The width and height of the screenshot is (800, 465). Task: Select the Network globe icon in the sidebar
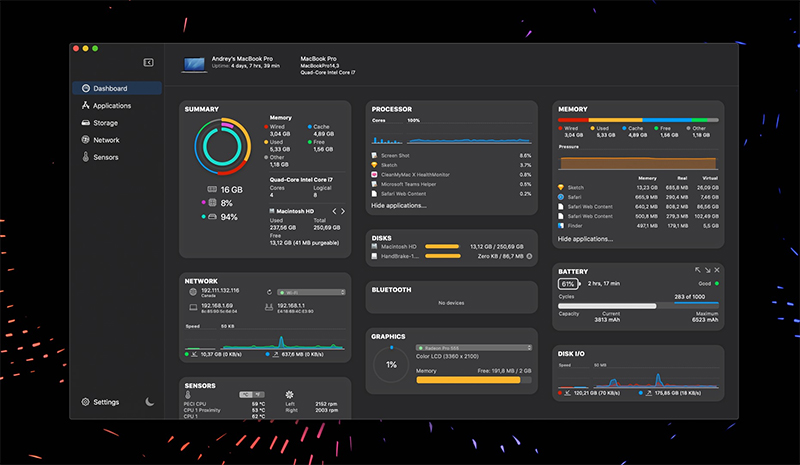86,140
